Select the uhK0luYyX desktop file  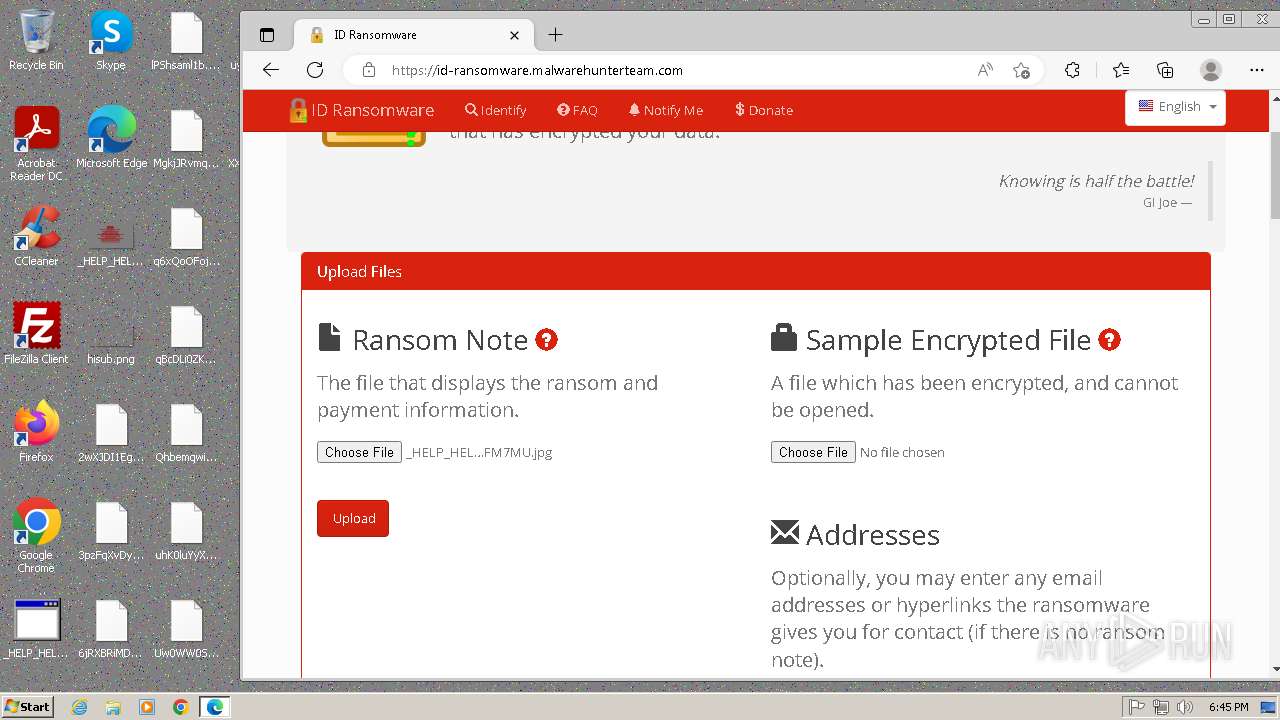click(x=186, y=530)
